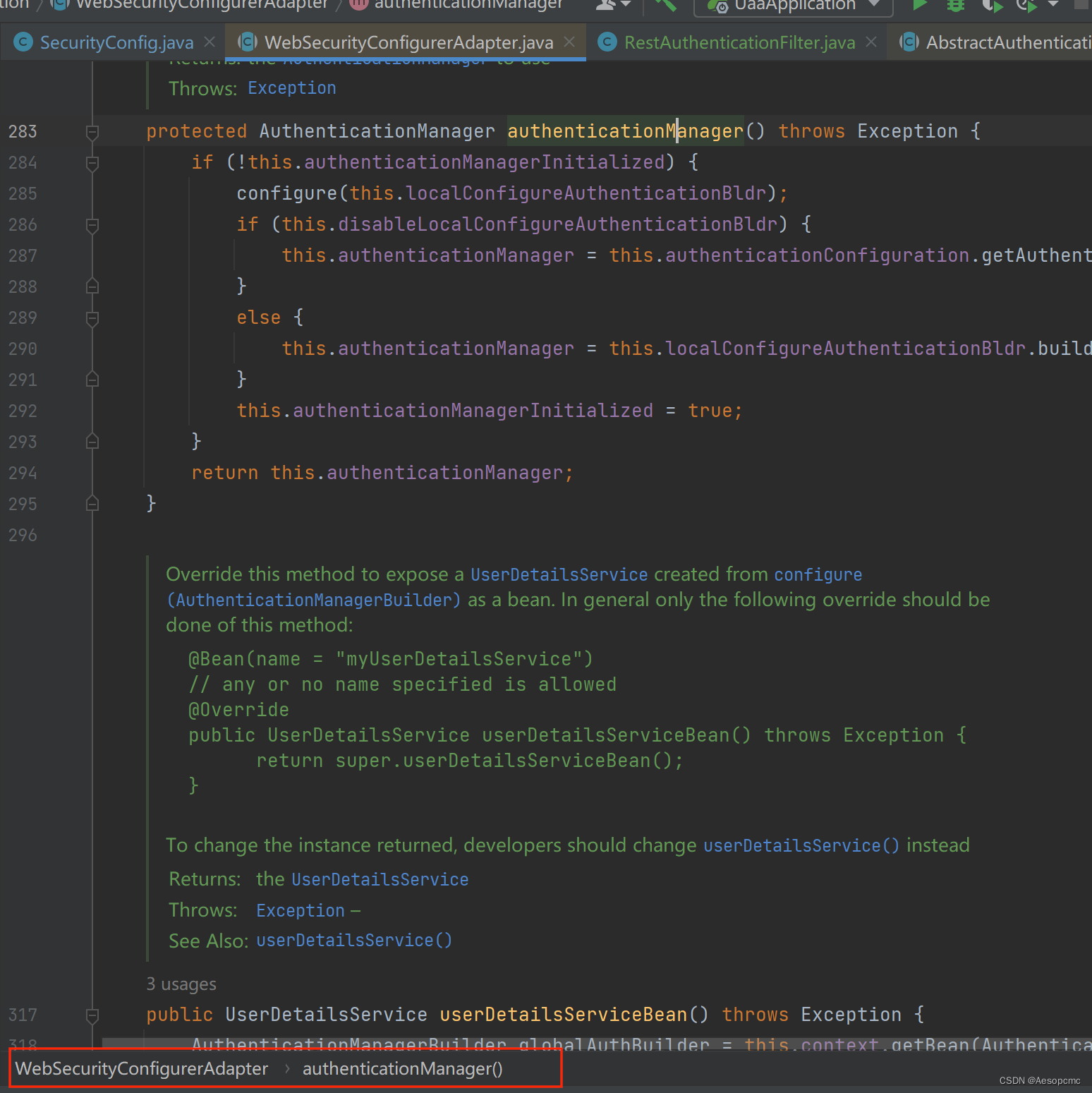The width and height of the screenshot is (1092, 1093).
Task: Follow the configure link in doc comment
Action: coord(818,574)
